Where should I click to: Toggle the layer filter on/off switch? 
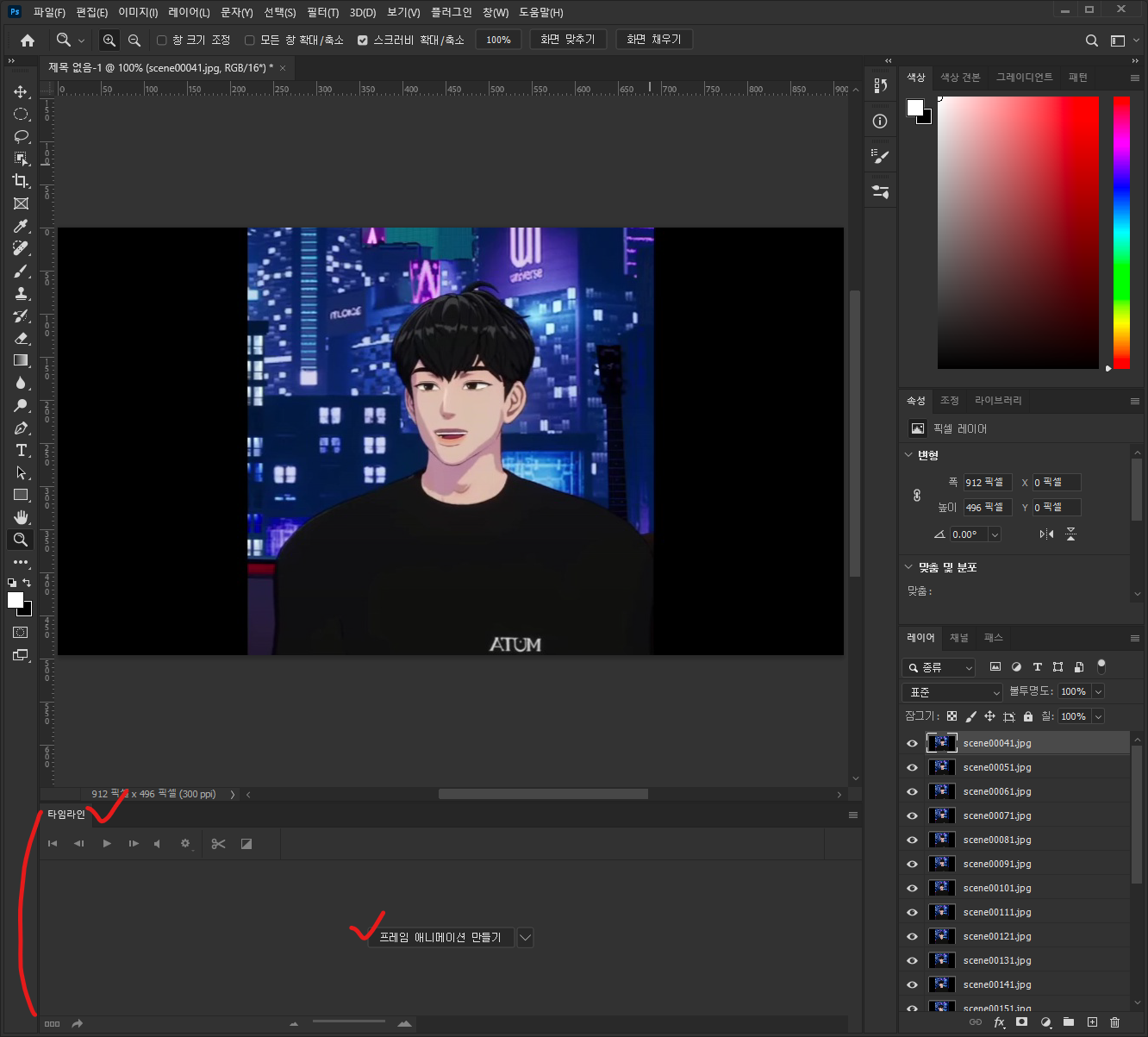click(1101, 666)
